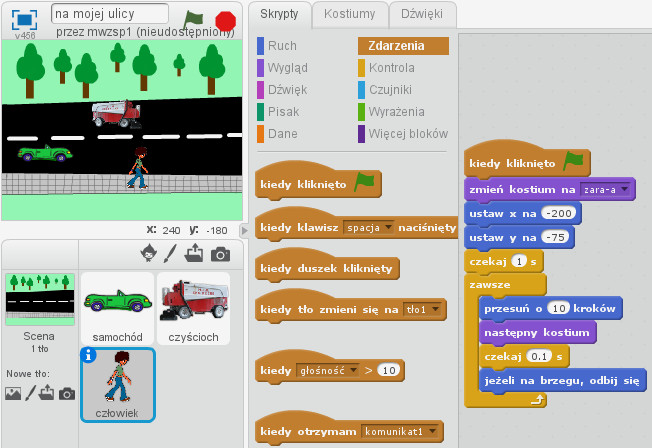The width and height of the screenshot is (652, 448).
Task: Select Zdarzenia block category
Action: (x=403, y=46)
